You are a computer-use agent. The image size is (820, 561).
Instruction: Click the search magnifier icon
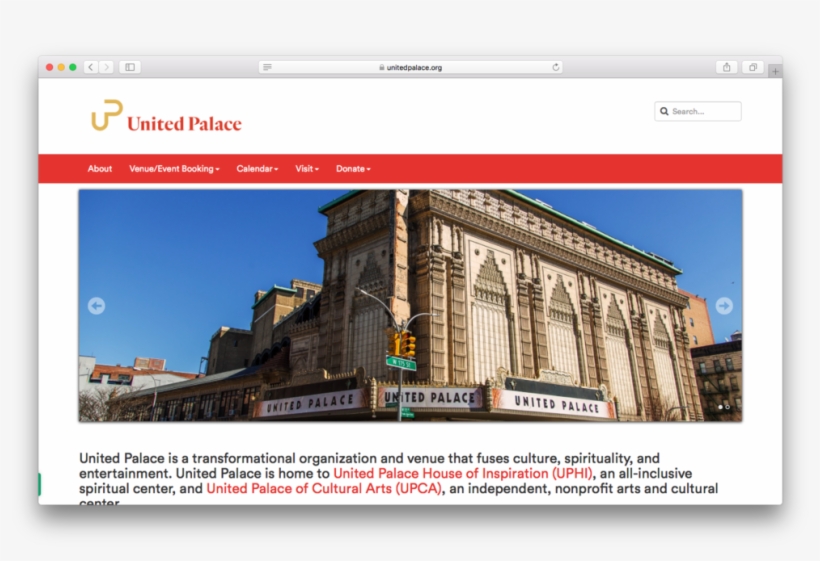tap(664, 111)
